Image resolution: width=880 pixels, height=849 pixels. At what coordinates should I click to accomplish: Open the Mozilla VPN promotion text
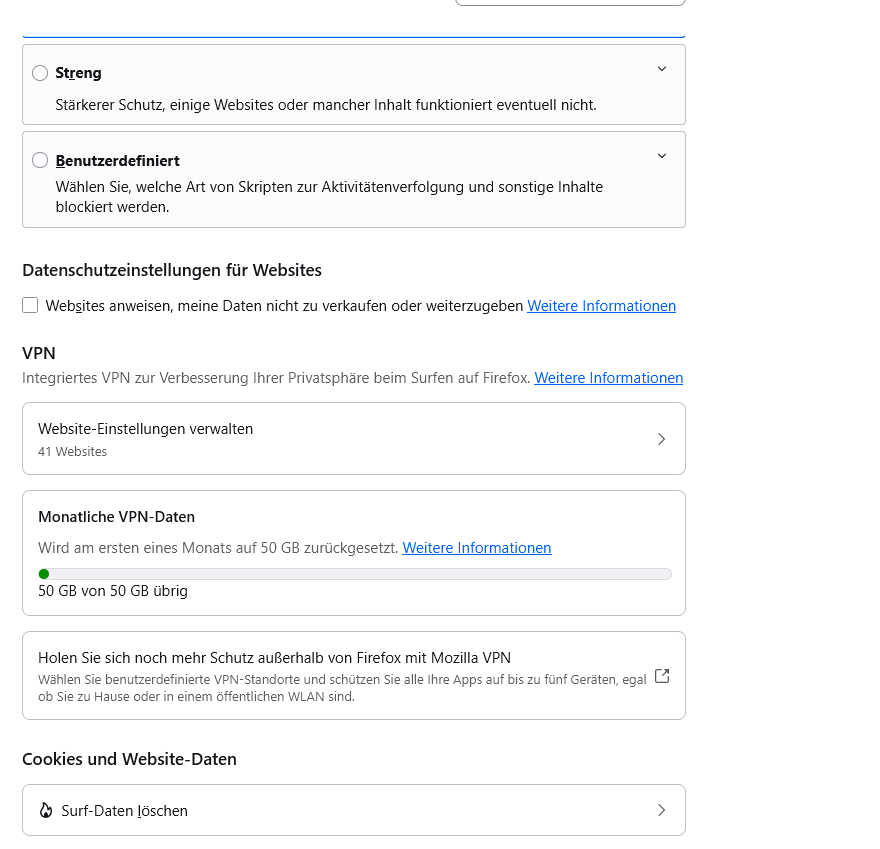[274, 657]
